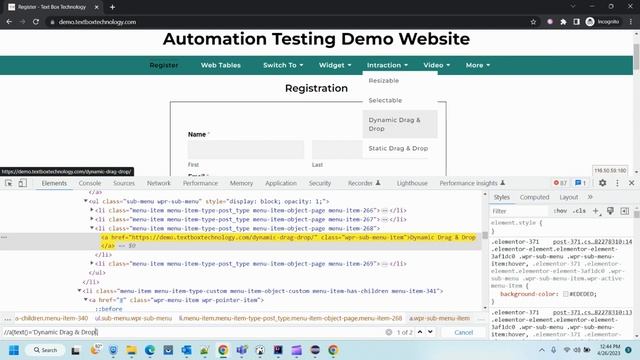
Task: Switch to the Network tab
Action: 159,183
